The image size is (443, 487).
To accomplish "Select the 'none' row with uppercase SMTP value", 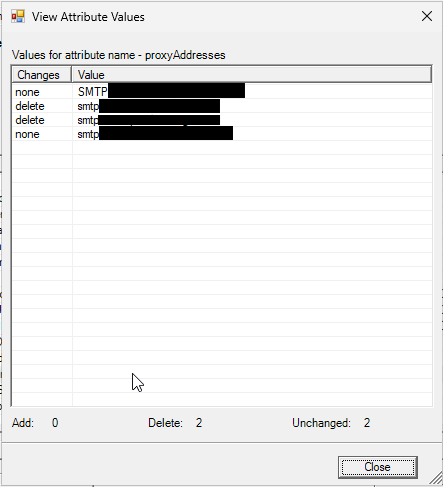I will click(222, 92).
